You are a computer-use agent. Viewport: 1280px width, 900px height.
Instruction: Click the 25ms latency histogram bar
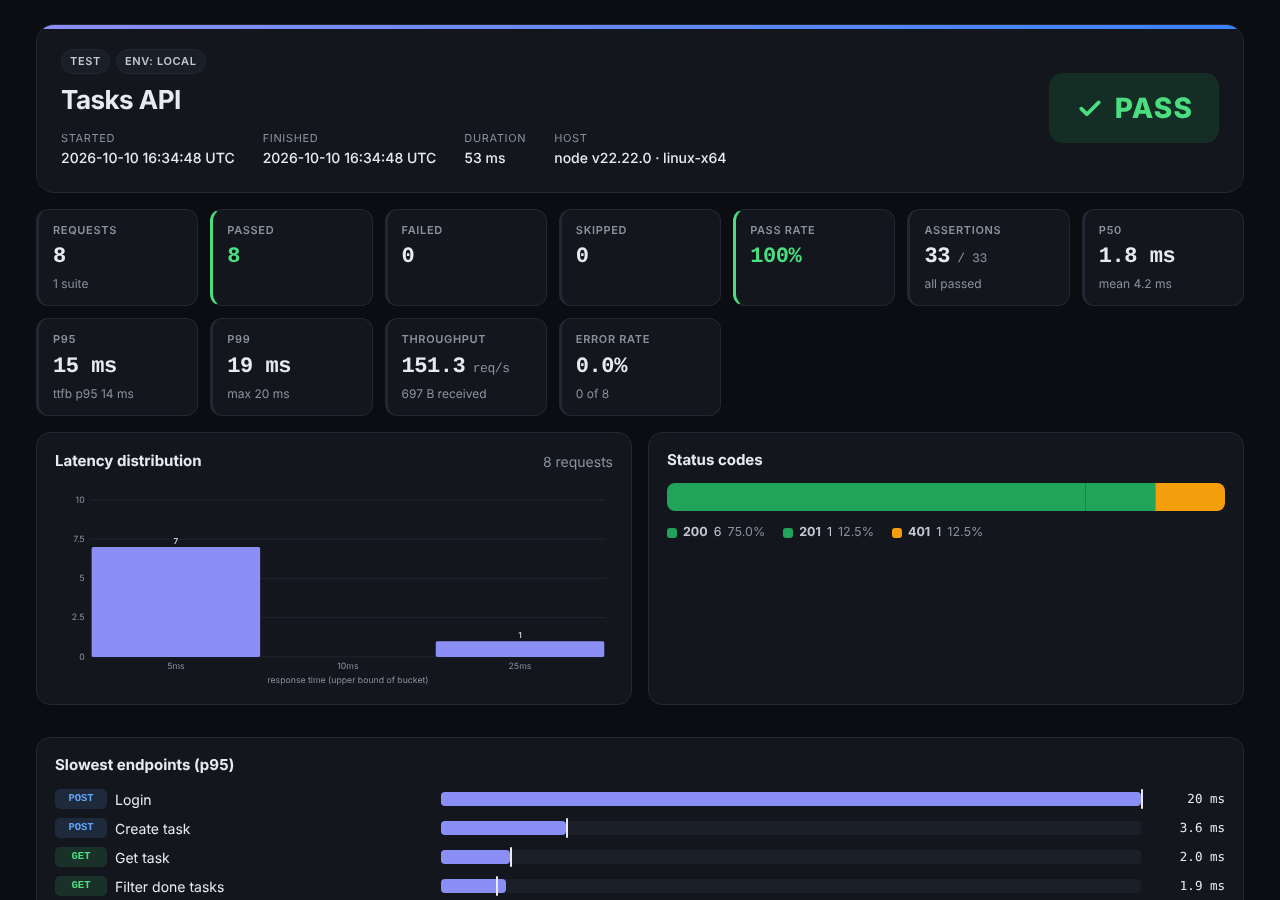(x=520, y=649)
